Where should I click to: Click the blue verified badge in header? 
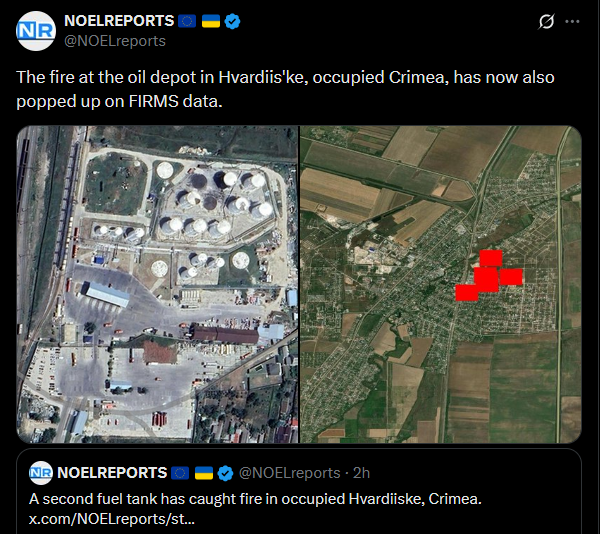pyautogui.click(x=232, y=21)
